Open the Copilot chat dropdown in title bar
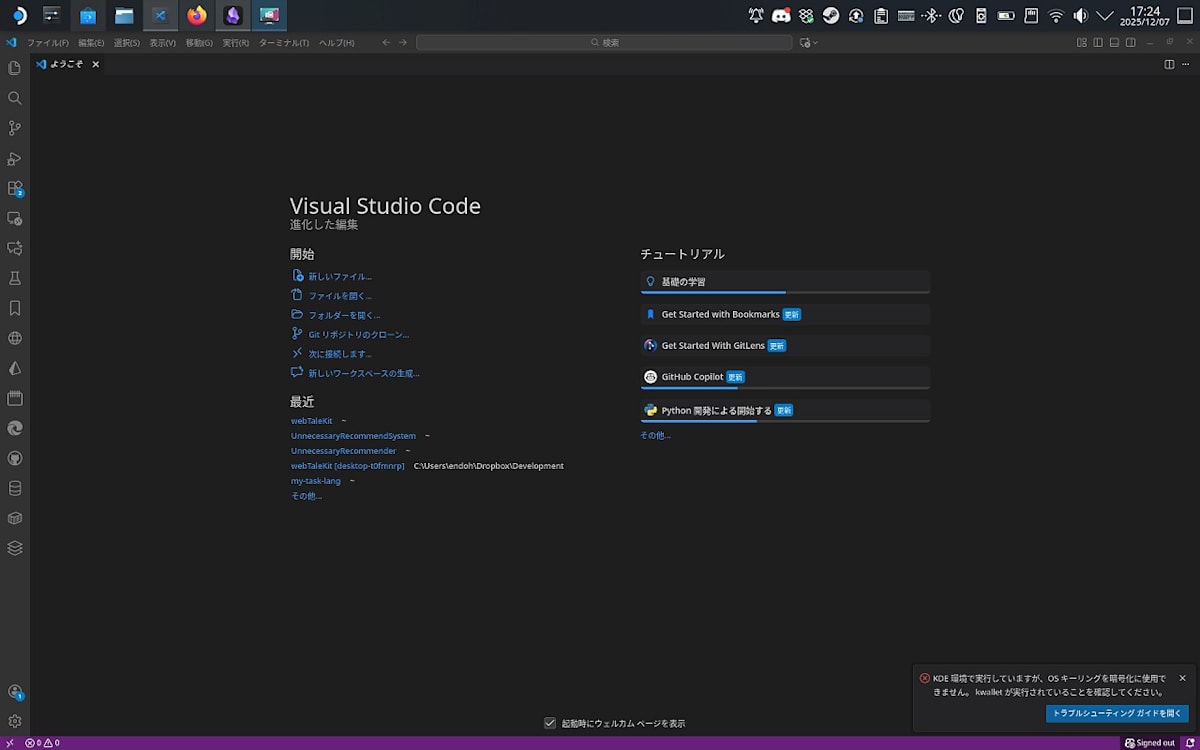 click(x=809, y=43)
